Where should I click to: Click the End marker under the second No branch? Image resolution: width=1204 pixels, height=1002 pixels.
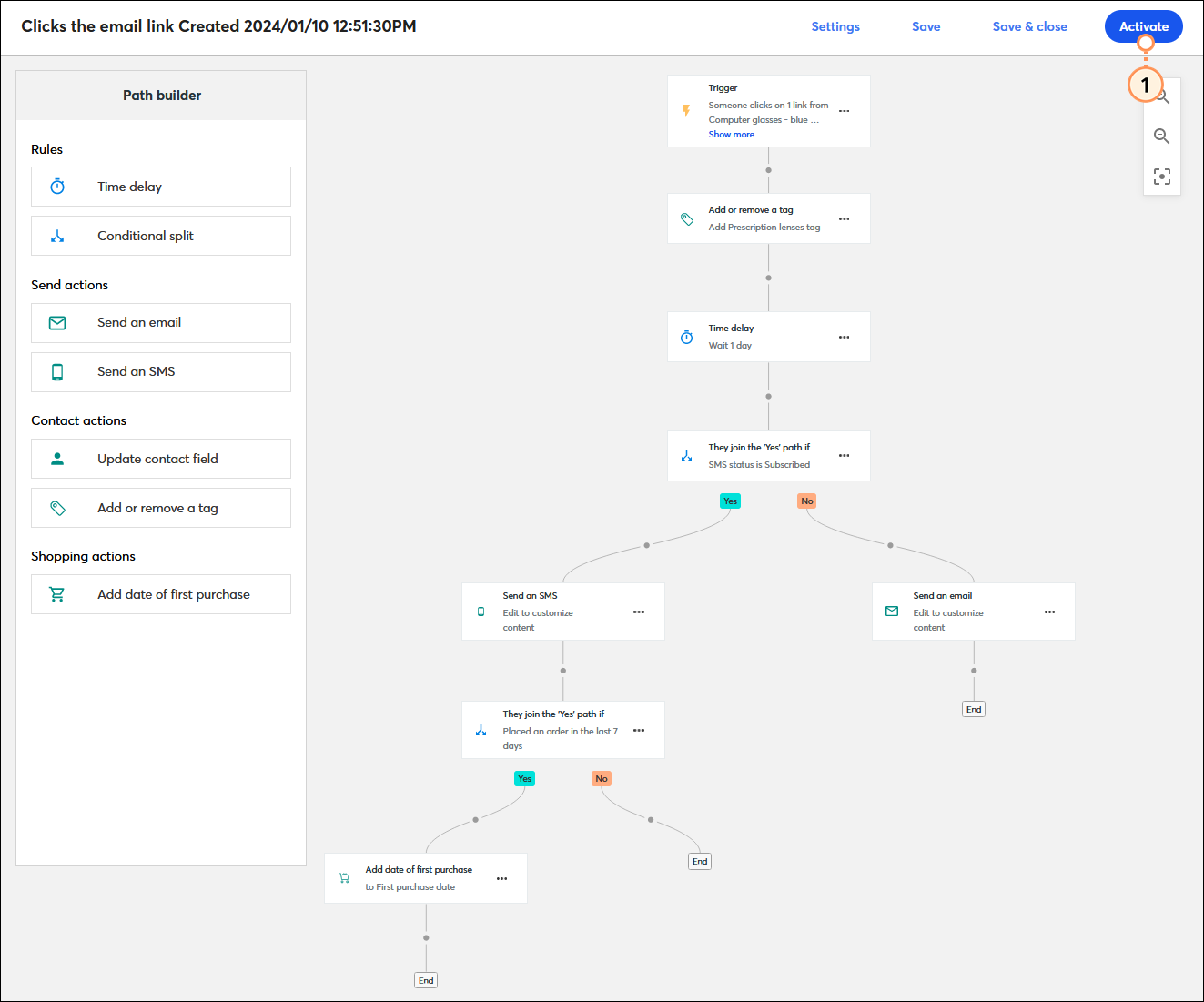pyautogui.click(x=700, y=861)
